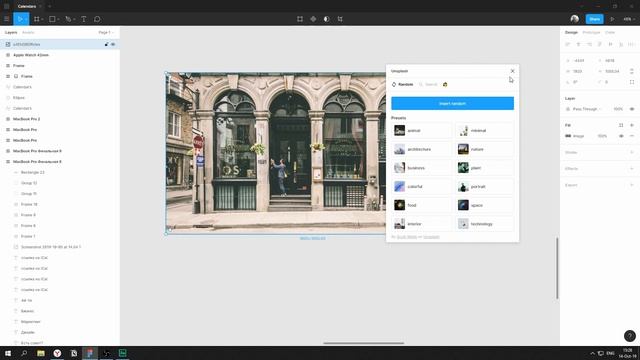The image size is (640, 360).
Task: Select the Text tool
Action: pyautogui.click(x=83, y=19)
